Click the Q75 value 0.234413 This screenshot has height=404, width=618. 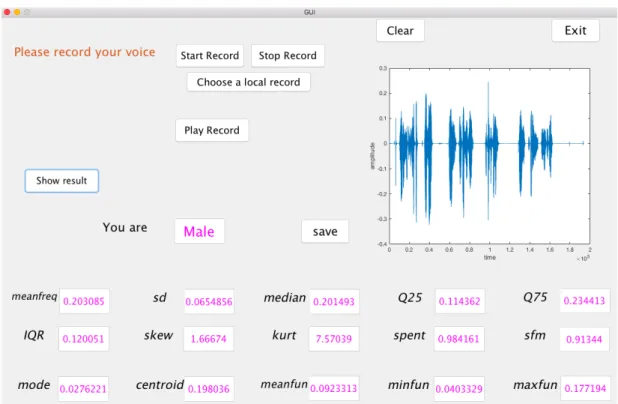[x=584, y=301]
